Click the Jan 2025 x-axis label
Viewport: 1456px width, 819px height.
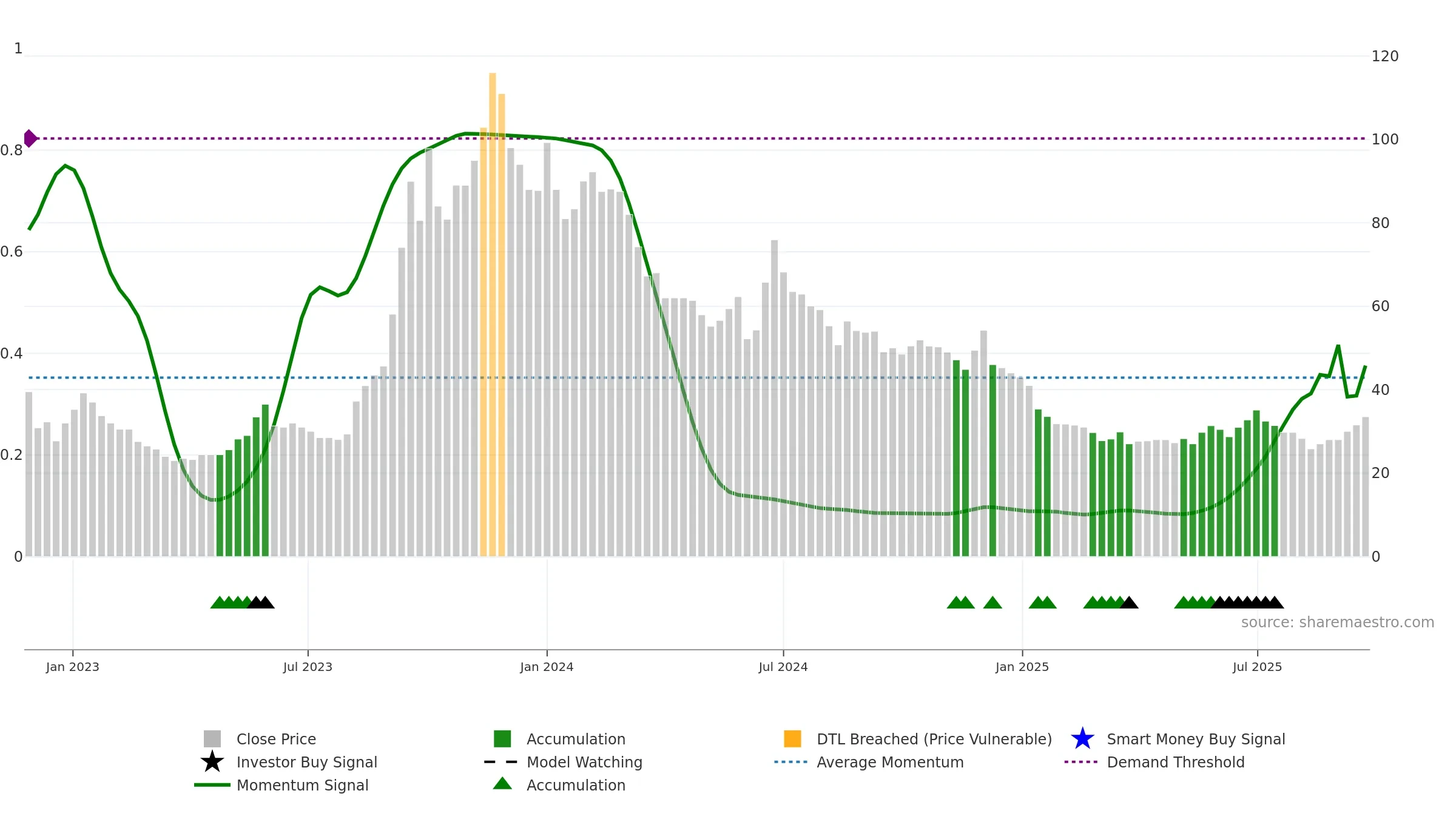(1022, 667)
